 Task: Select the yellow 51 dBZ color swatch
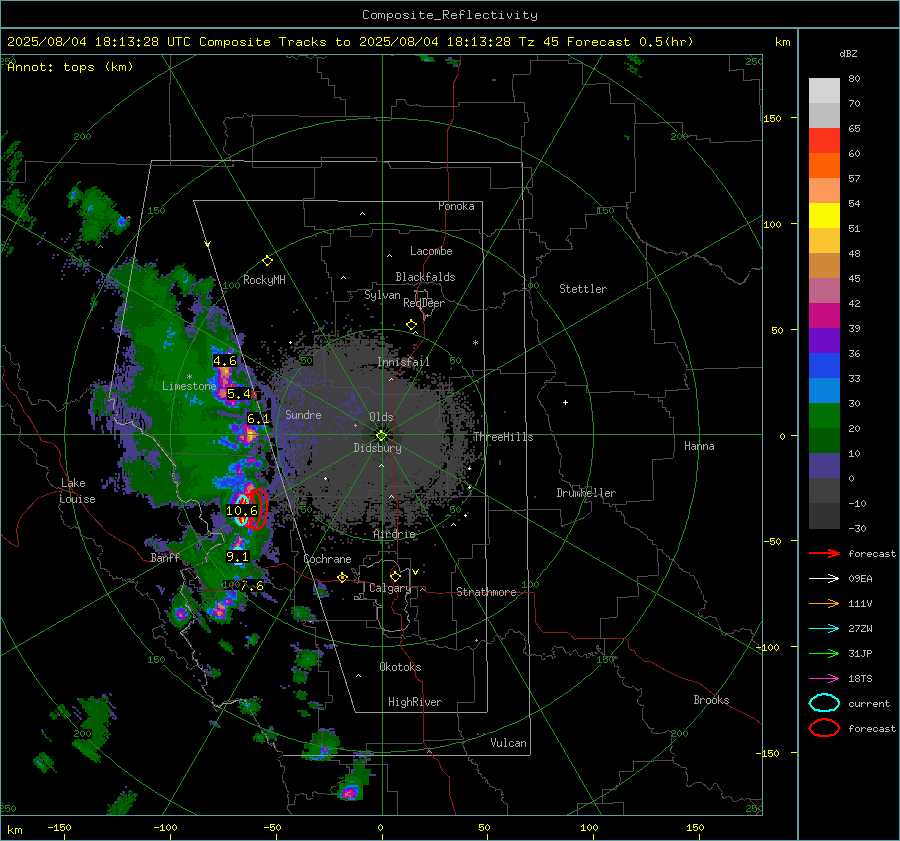[824, 215]
